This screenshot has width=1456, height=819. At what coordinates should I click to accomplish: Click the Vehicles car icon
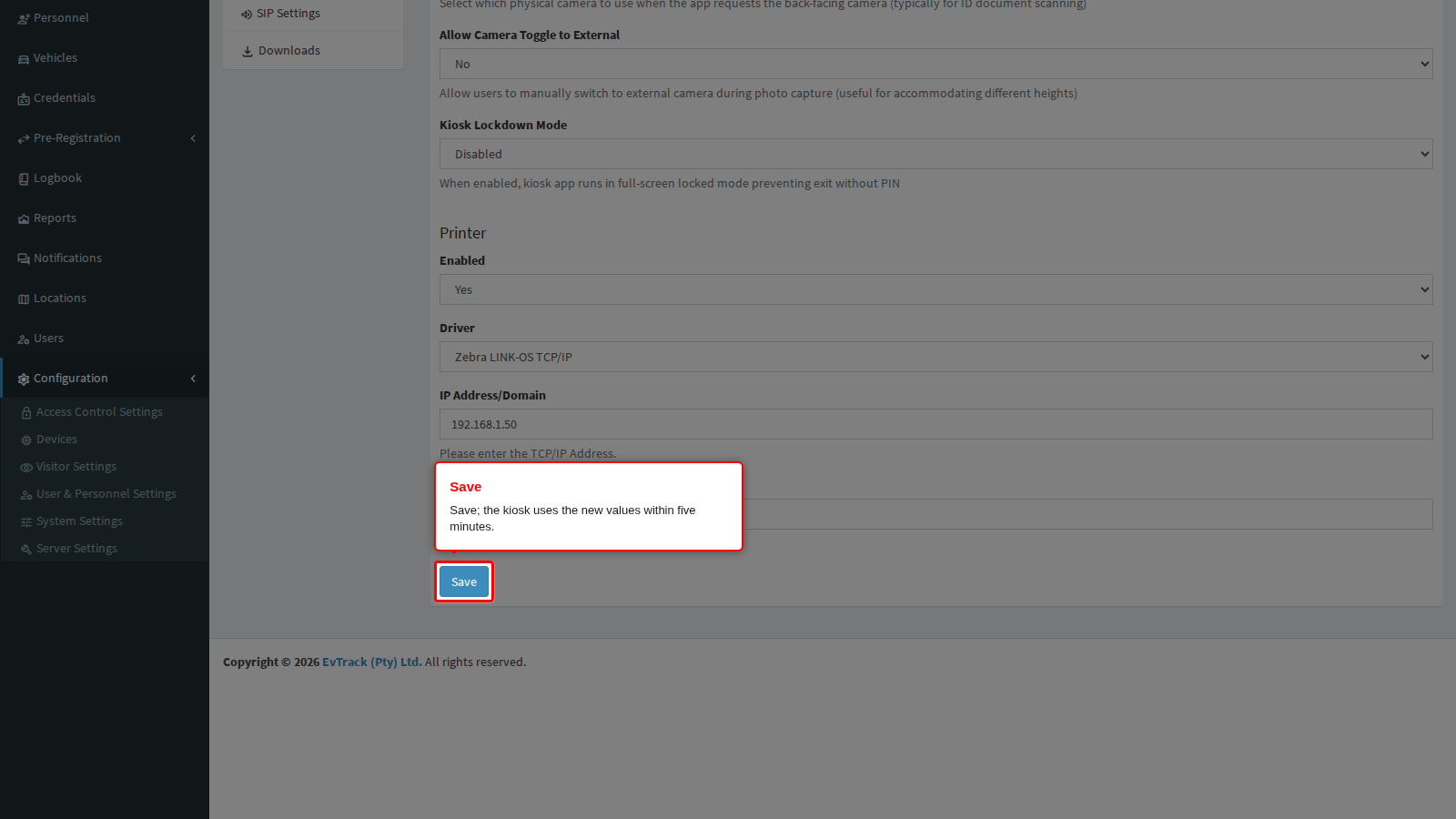(24, 58)
